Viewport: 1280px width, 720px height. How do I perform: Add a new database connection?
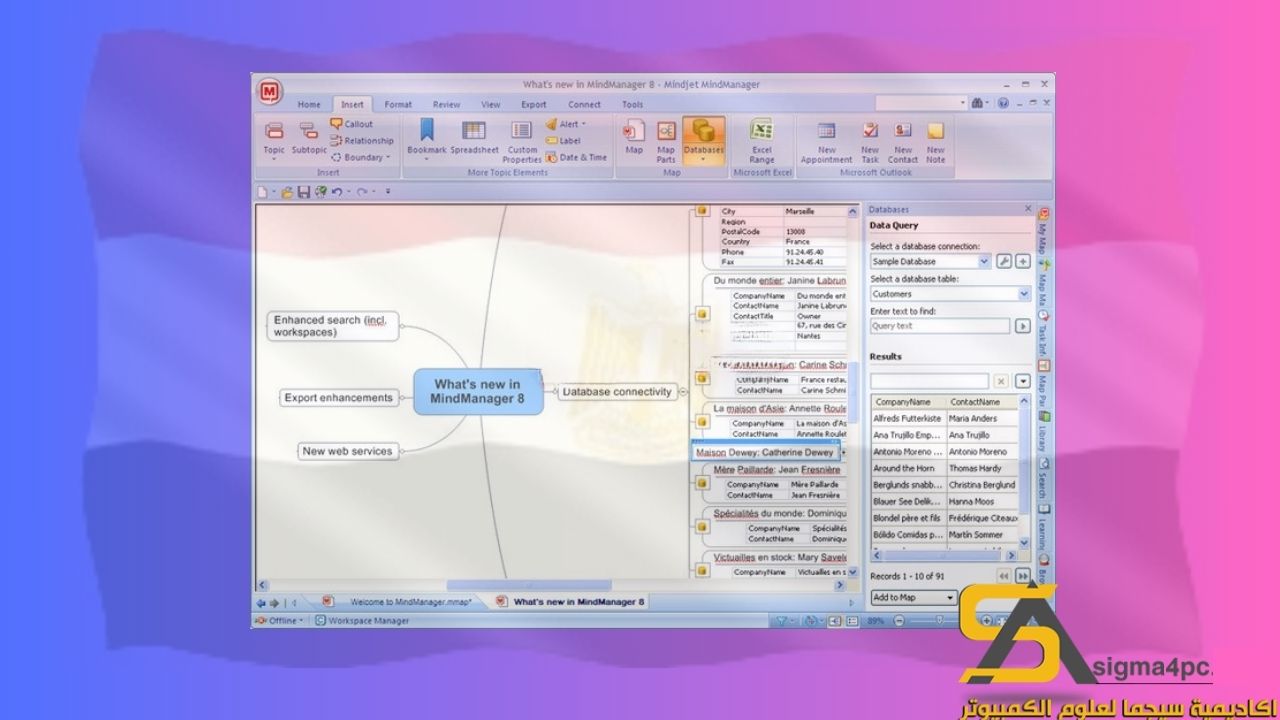(x=1023, y=261)
